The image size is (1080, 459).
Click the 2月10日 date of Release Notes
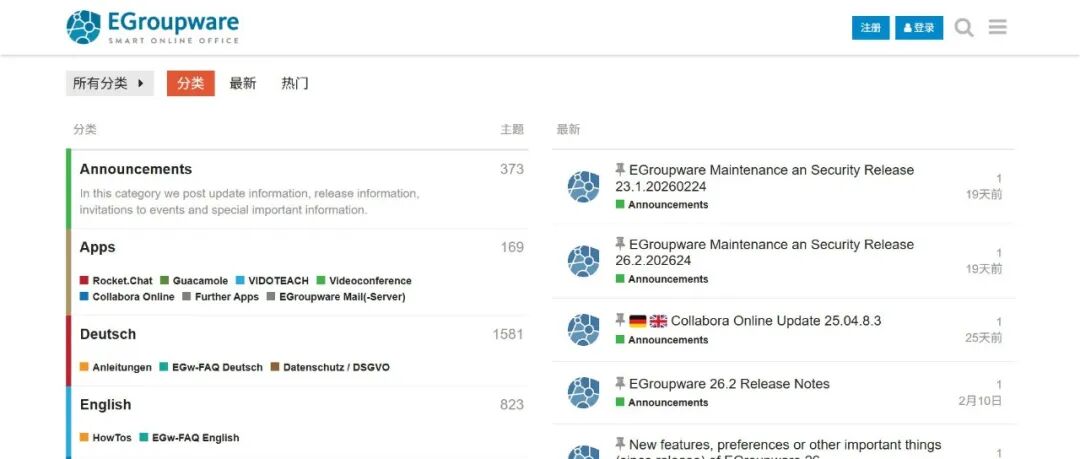[x=980, y=400]
